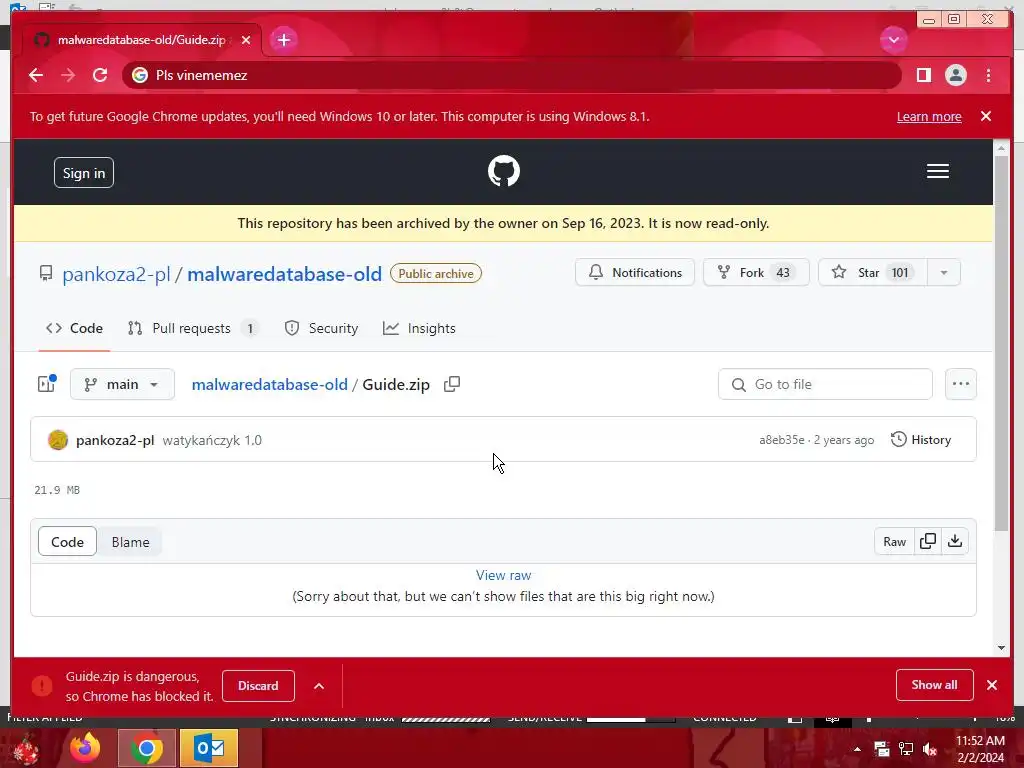1024x768 pixels.
Task: Open the Security tab
Action: (x=321, y=328)
